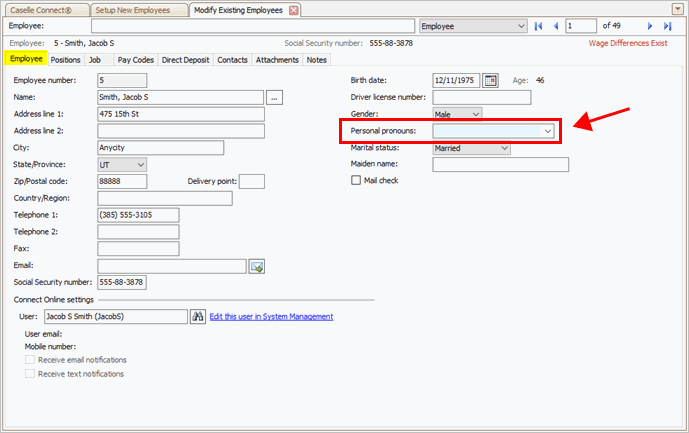Click Edit this user in System Management
This screenshot has width=689, height=433.
pyautogui.click(x=271, y=316)
